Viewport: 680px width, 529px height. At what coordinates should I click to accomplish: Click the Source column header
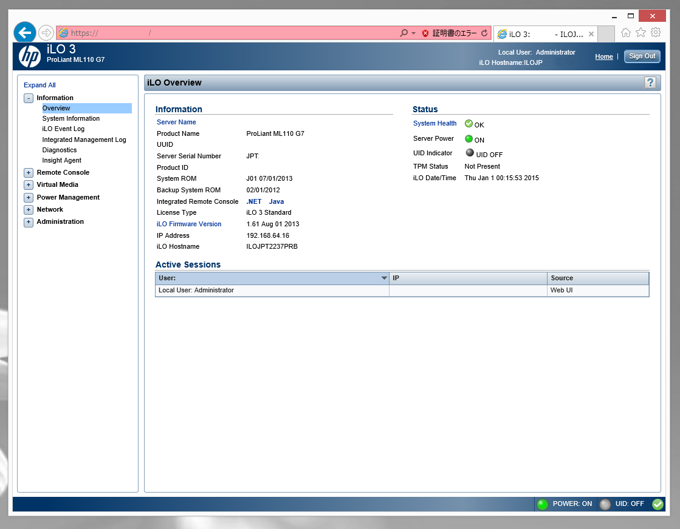point(598,278)
